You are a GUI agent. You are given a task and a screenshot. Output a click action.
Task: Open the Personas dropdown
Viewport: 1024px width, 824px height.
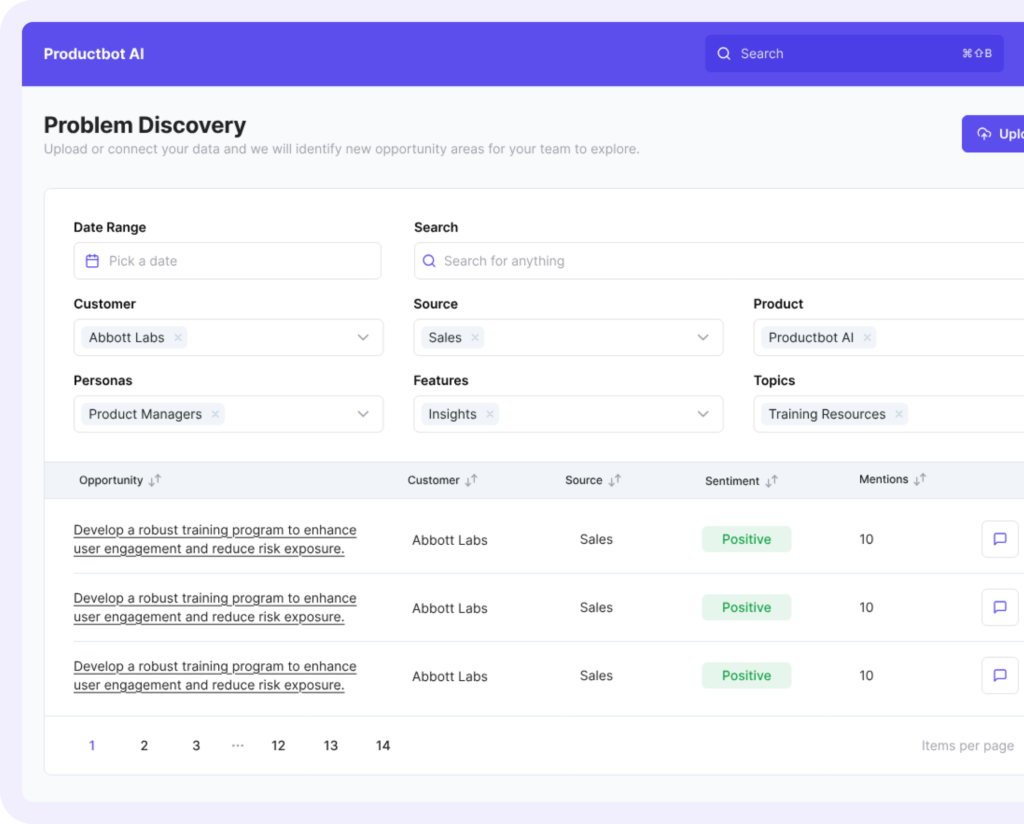(x=362, y=413)
